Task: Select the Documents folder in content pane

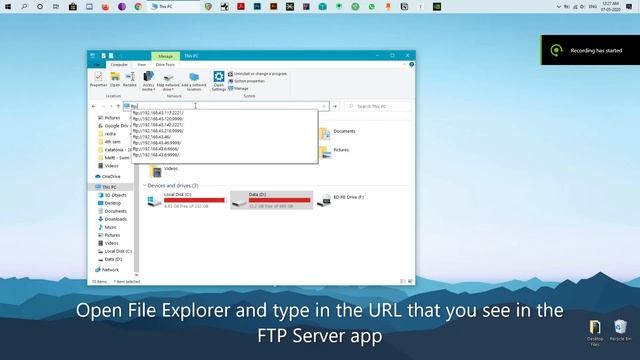Action: tap(338, 133)
